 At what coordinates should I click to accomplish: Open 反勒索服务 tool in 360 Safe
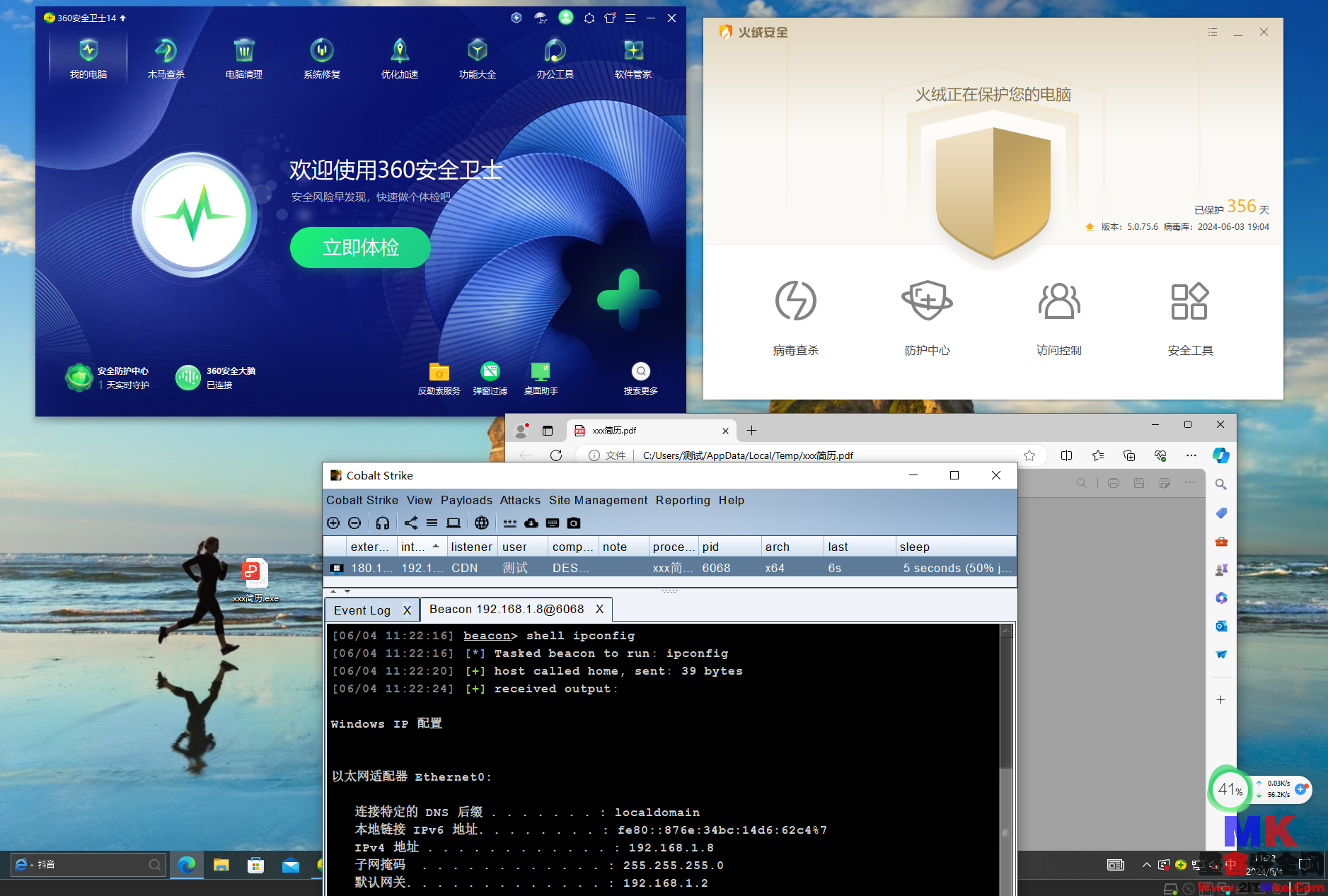439,378
